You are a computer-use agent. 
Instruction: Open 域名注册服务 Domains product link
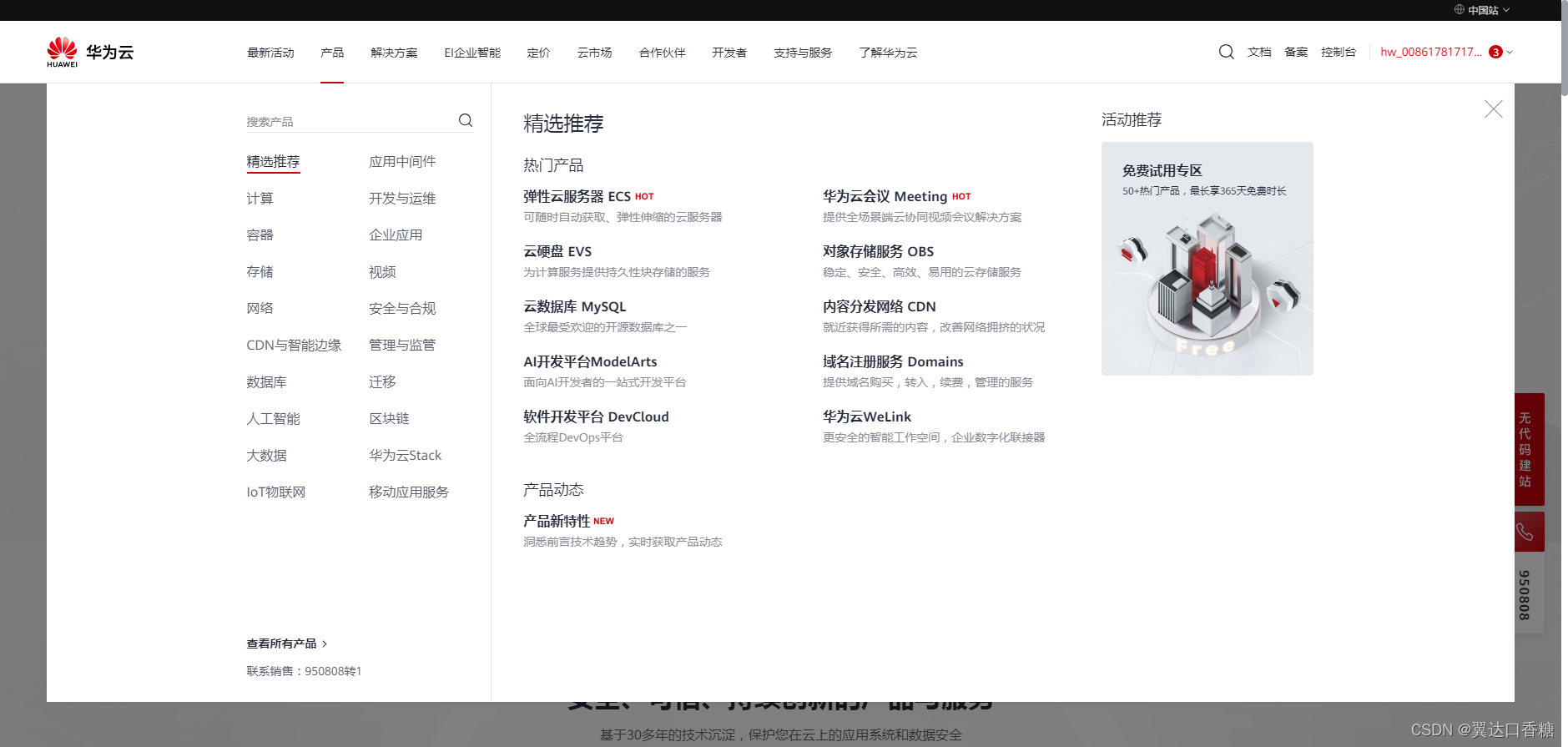click(893, 362)
